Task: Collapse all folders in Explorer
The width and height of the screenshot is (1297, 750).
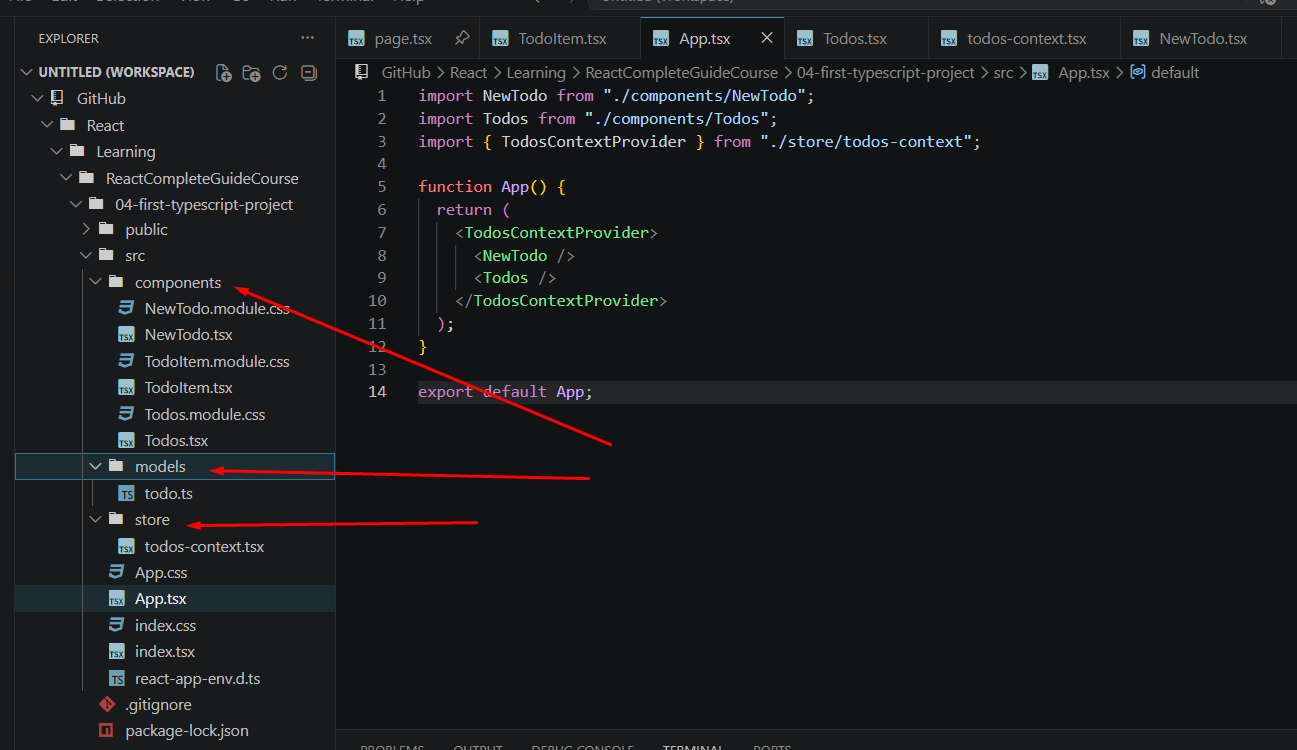Action: pyautogui.click(x=308, y=72)
